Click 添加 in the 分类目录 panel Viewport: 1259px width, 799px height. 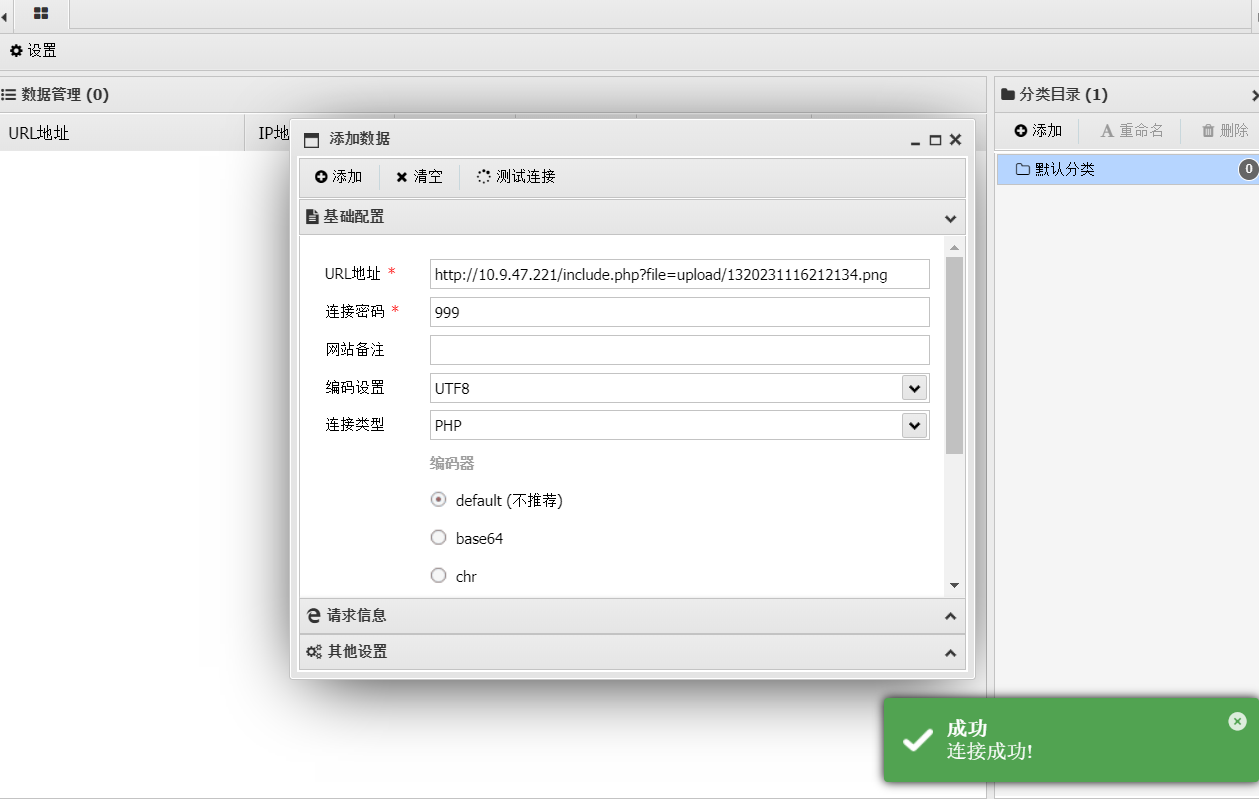pyautogui.click(x=1038, y=131)
